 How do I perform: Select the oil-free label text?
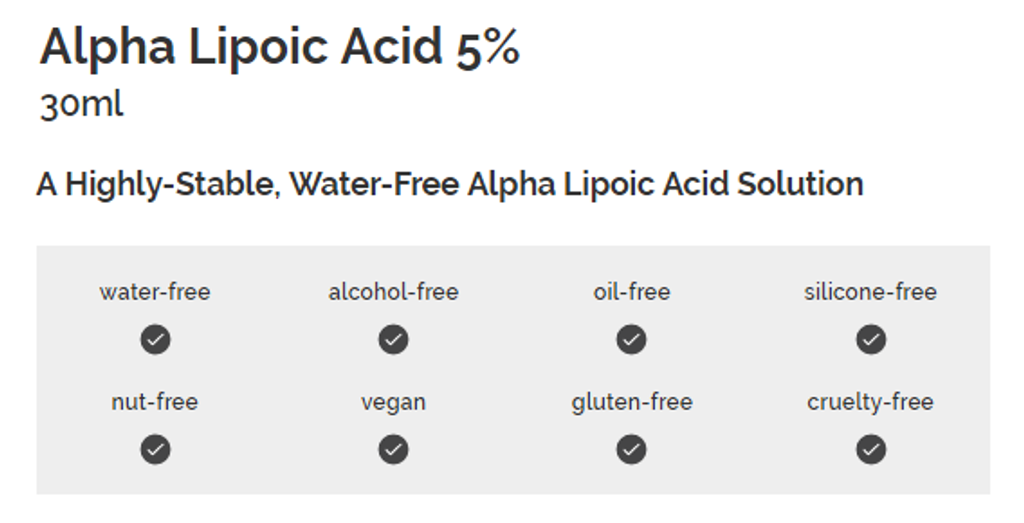632,292
